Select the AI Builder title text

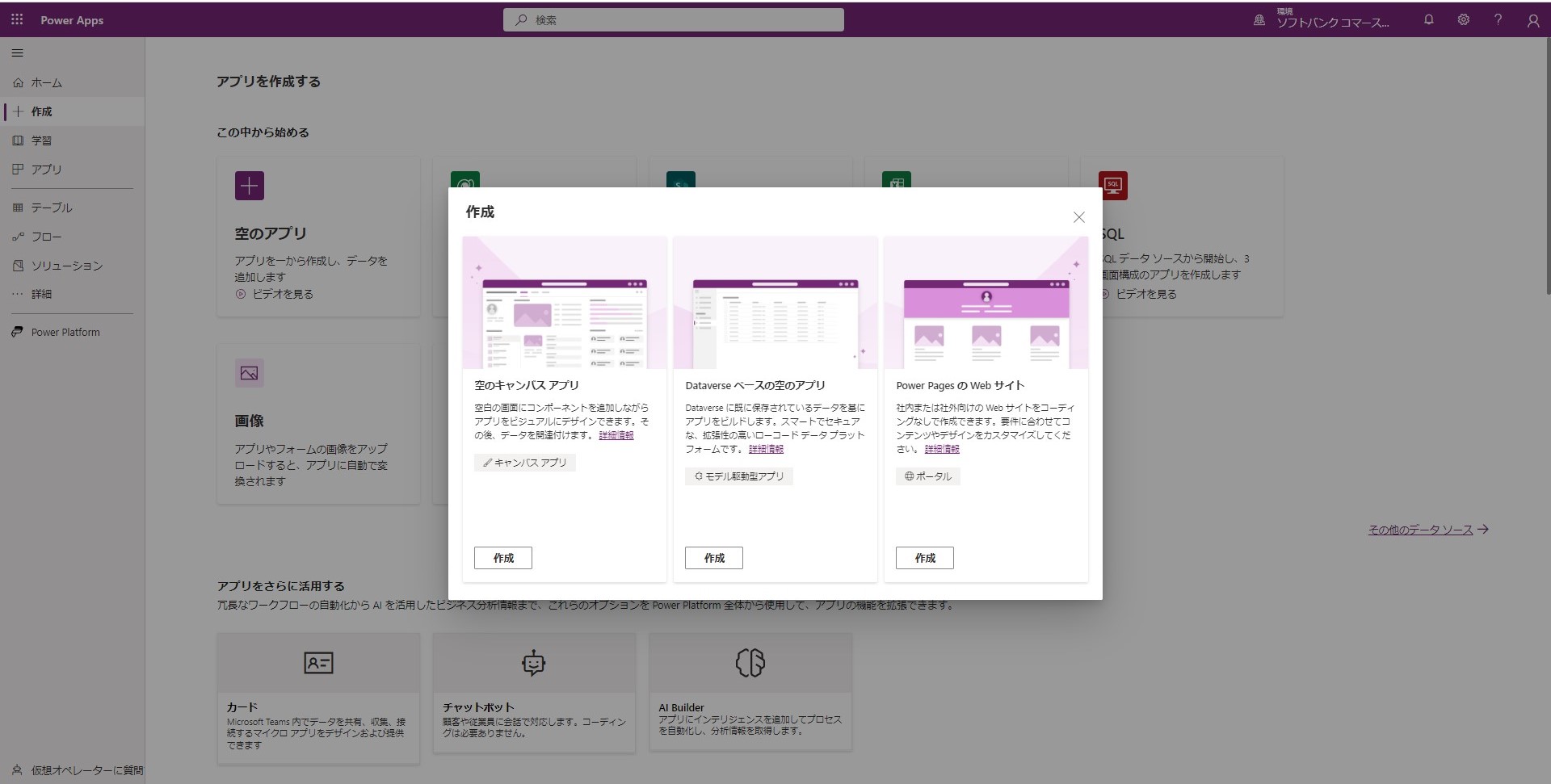pyautogui.click(x=681, y=707)
